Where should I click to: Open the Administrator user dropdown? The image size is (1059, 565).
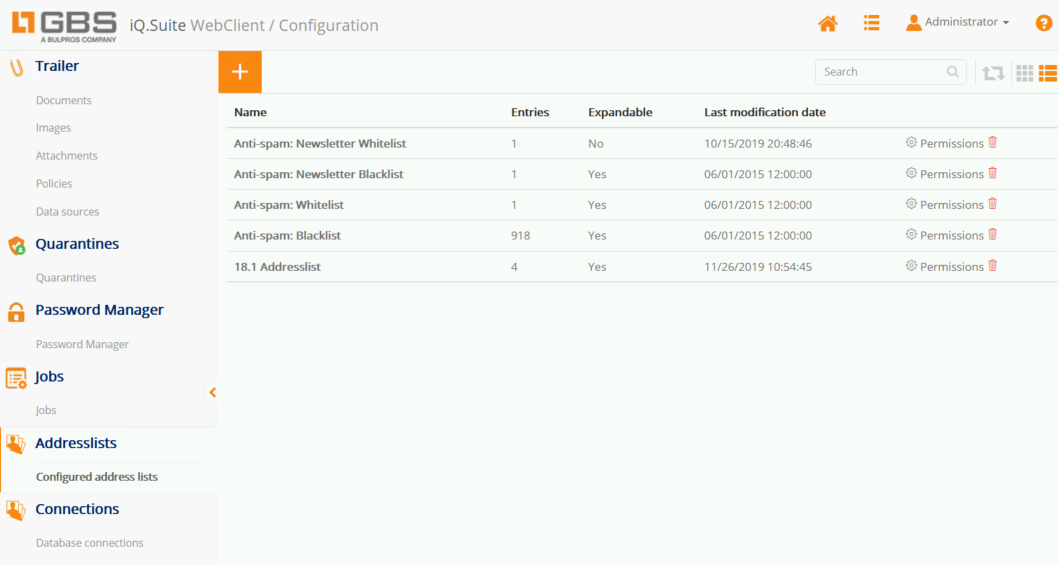tap(957, 22)
